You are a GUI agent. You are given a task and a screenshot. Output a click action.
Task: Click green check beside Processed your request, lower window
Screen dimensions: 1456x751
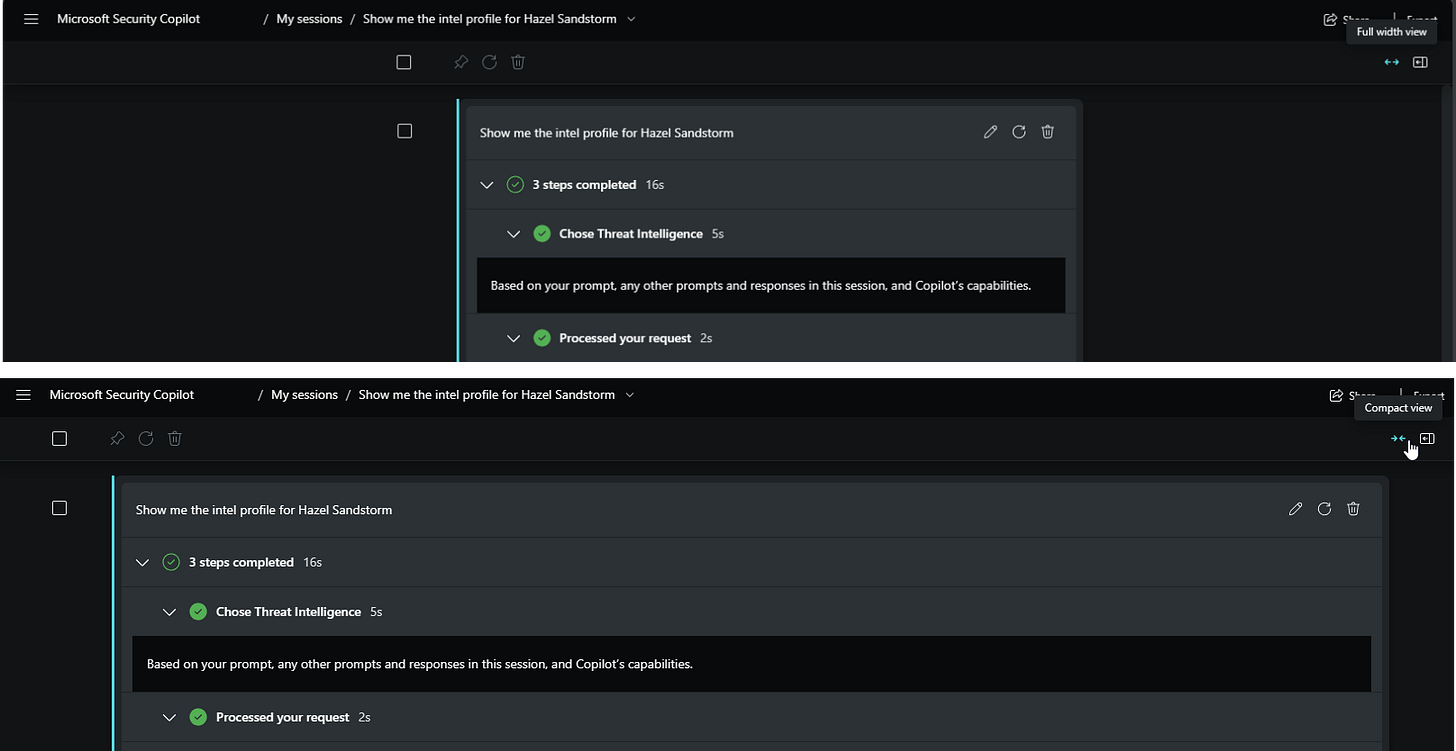(x=198, y=717)
